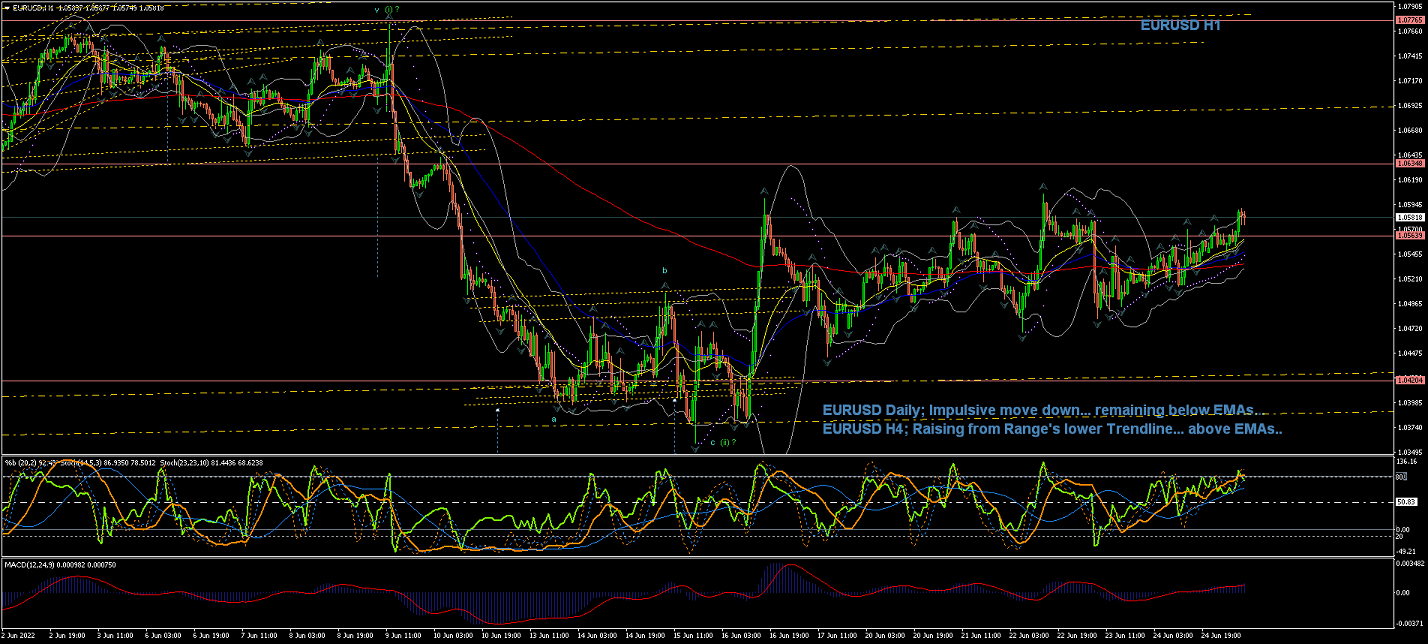Click the 1.03740 price axis value
1428x644 pixels.
(1411, 428)
